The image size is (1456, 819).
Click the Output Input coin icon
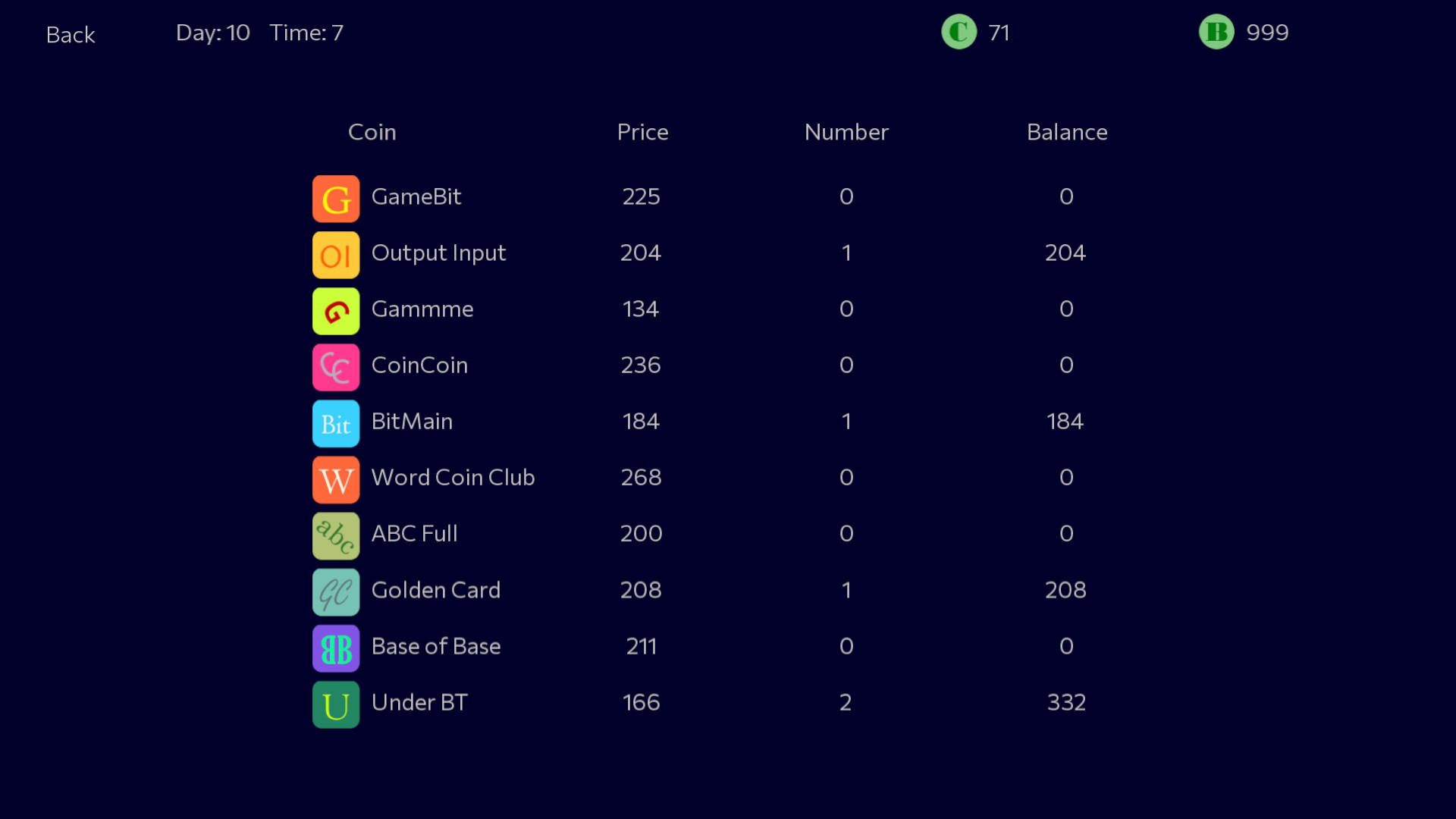[x=335, y=254]
